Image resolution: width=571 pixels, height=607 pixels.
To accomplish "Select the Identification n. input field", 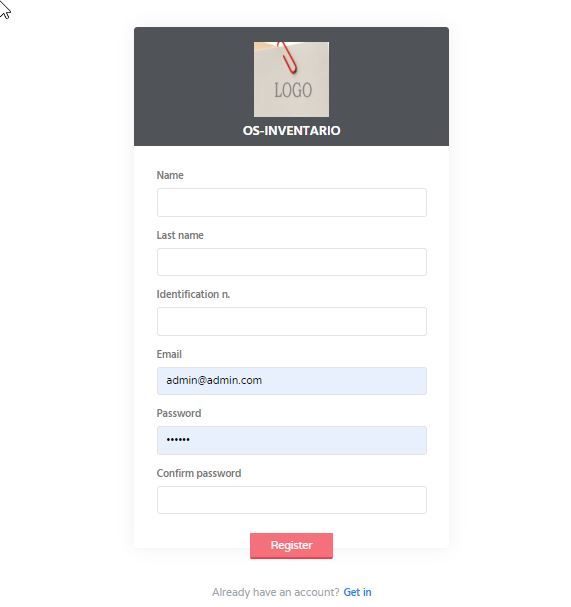I will pyautogui.click(x=292, y=321).
